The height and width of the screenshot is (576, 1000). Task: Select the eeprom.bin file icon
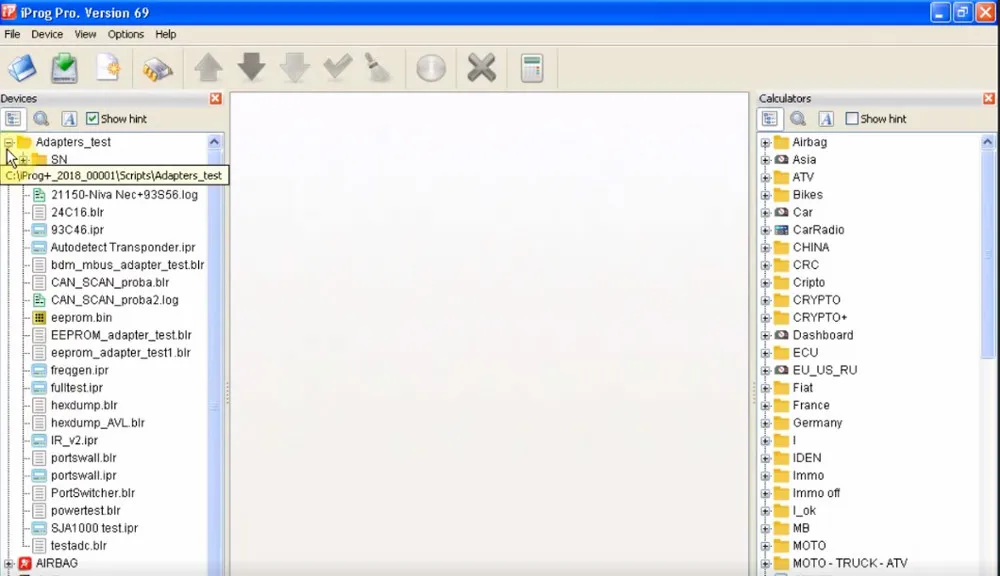(39, 317)
